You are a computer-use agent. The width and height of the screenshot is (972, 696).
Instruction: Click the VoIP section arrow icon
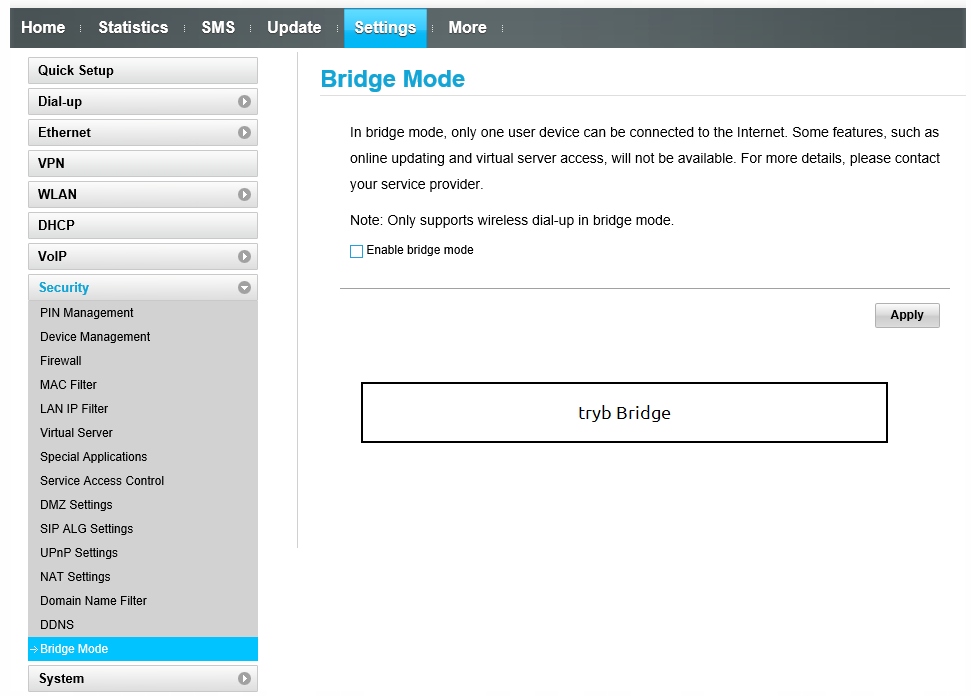tap(244, 257)
